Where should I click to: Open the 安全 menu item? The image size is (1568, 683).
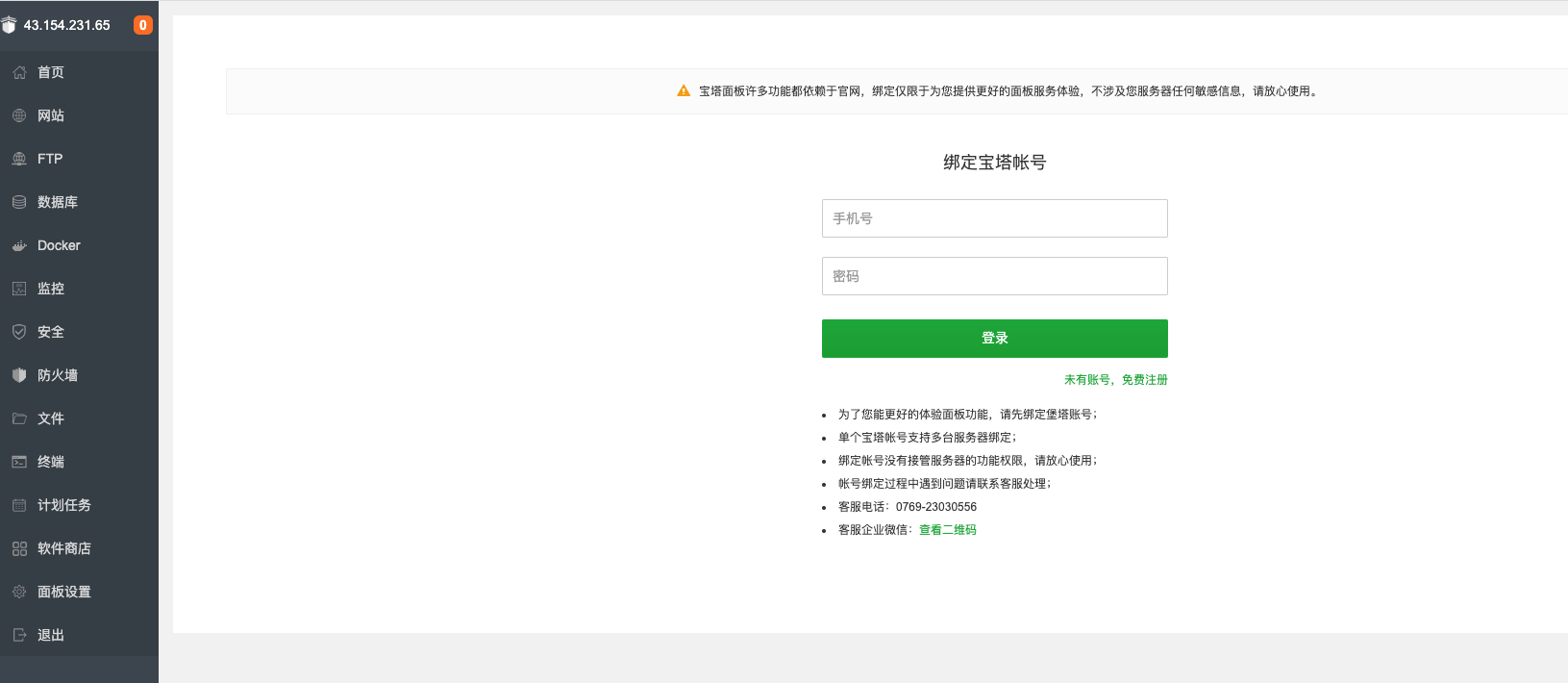(79, 332)
